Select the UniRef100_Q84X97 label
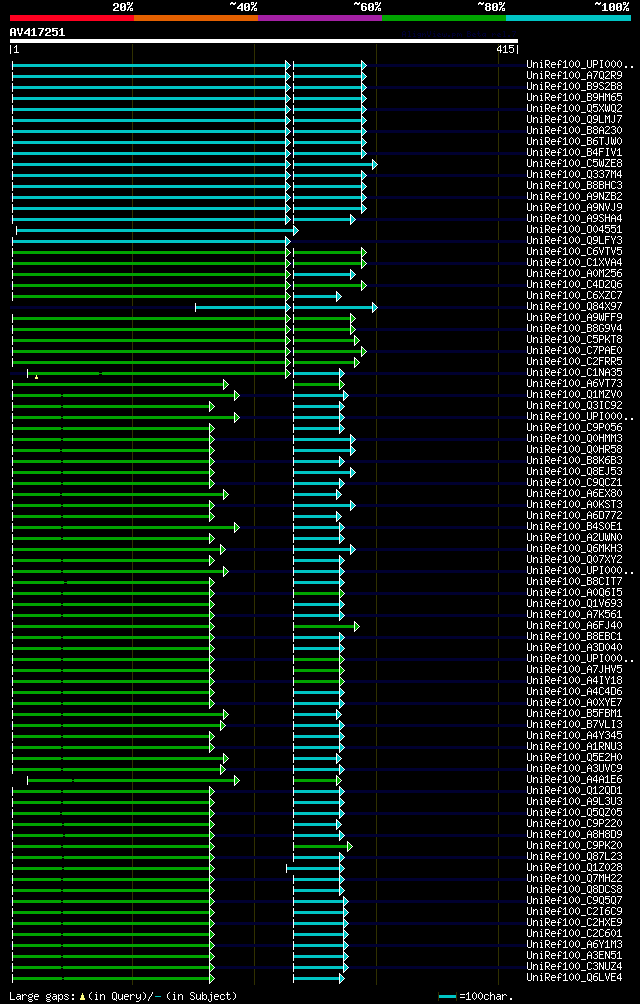The image size is (640, 1004). (x=574, y=306)
